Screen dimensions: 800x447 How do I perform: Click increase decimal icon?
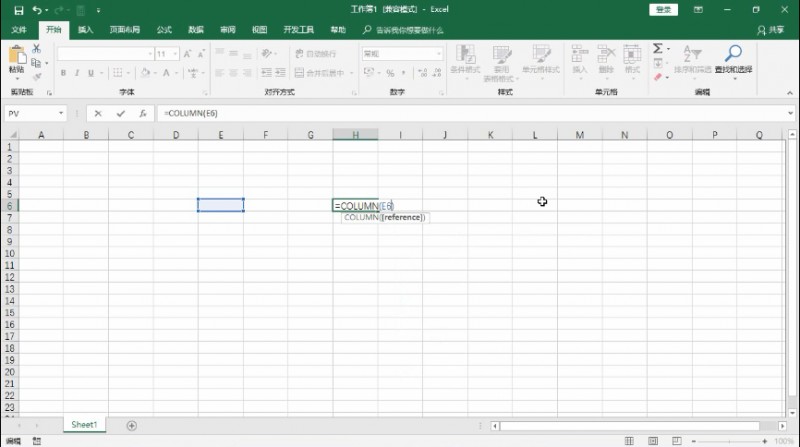click(422, 73)
